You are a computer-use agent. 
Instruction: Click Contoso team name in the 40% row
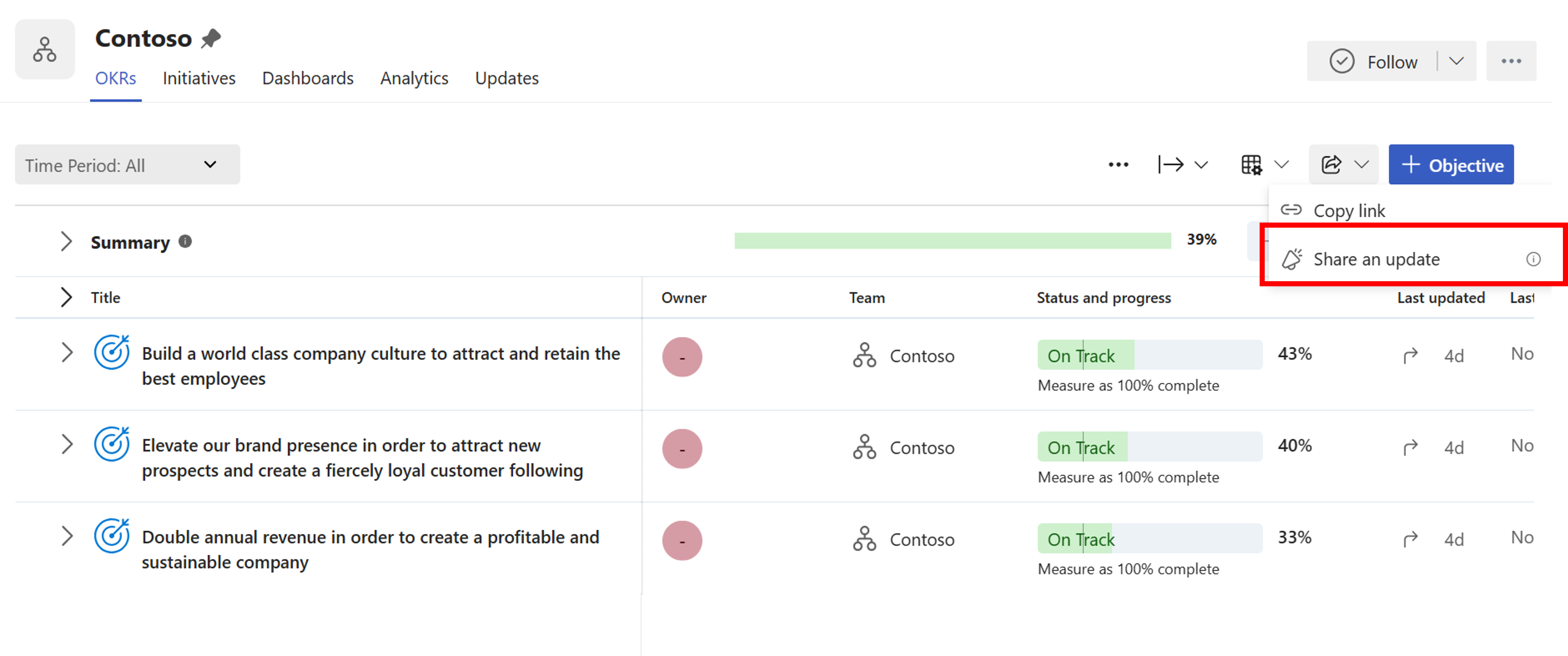[x=921, y=448]
